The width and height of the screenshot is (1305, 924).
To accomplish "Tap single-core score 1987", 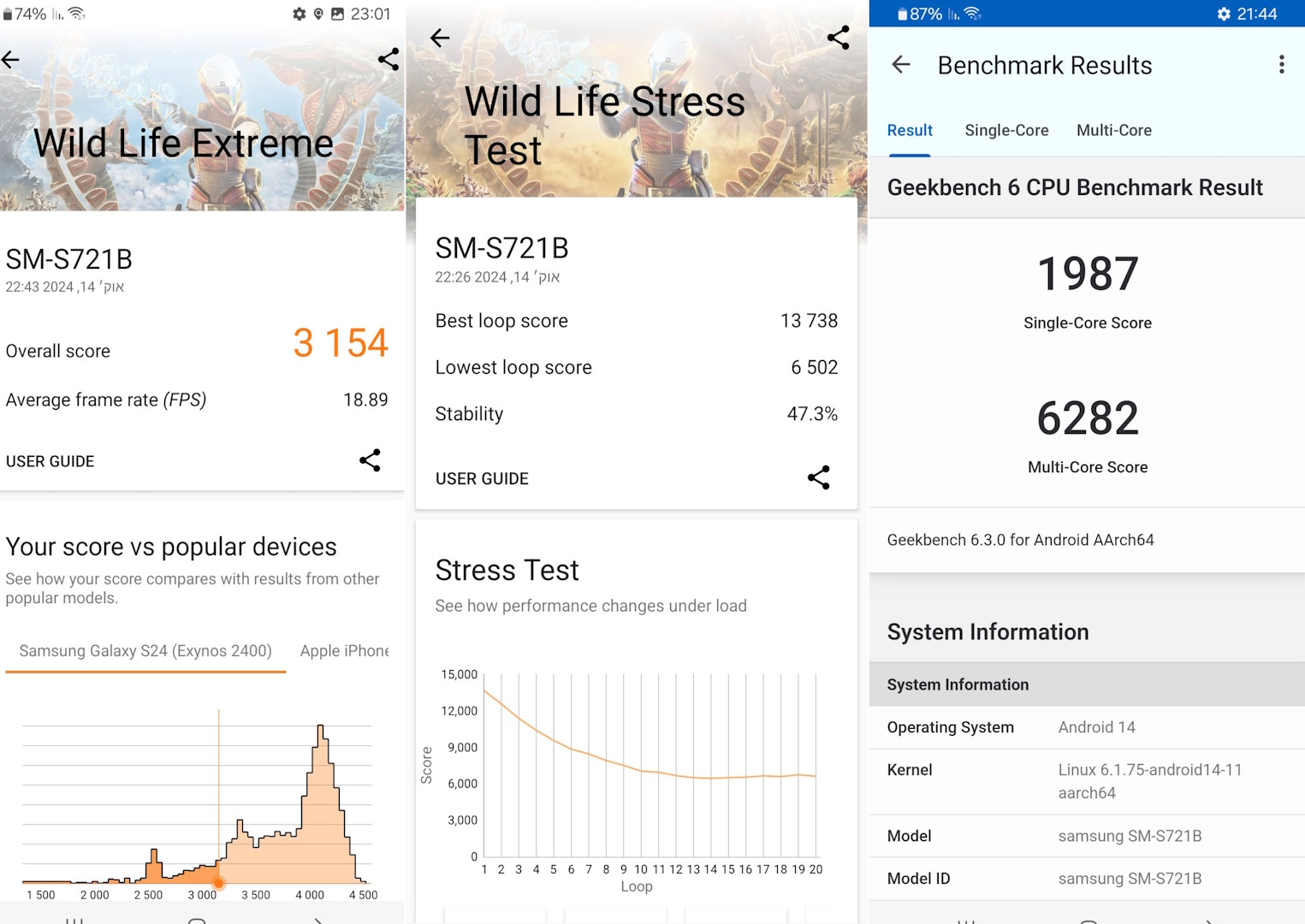I will coord(1088,274).
